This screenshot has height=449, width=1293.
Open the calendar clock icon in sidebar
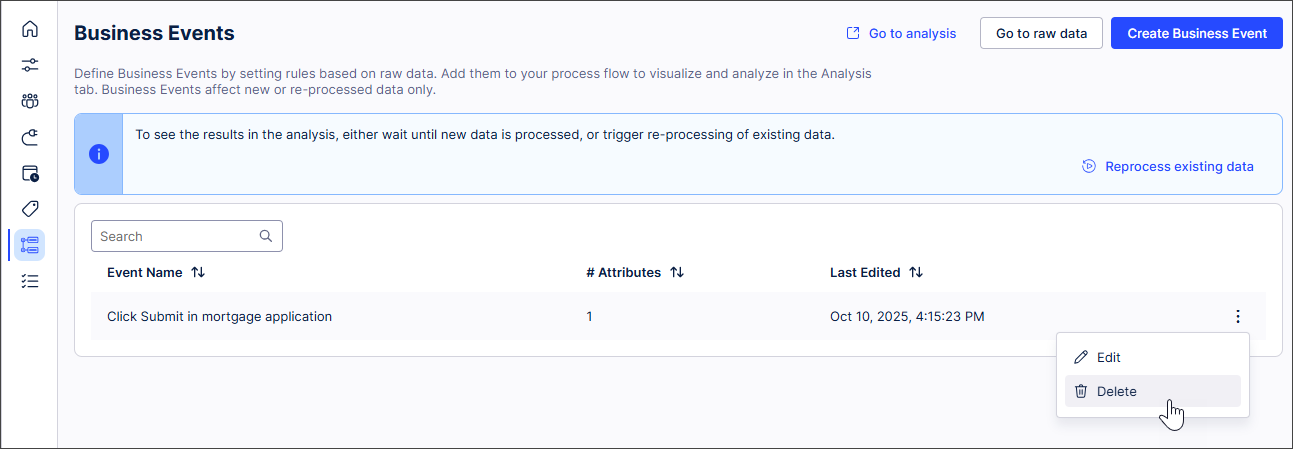tap(30, 173)
